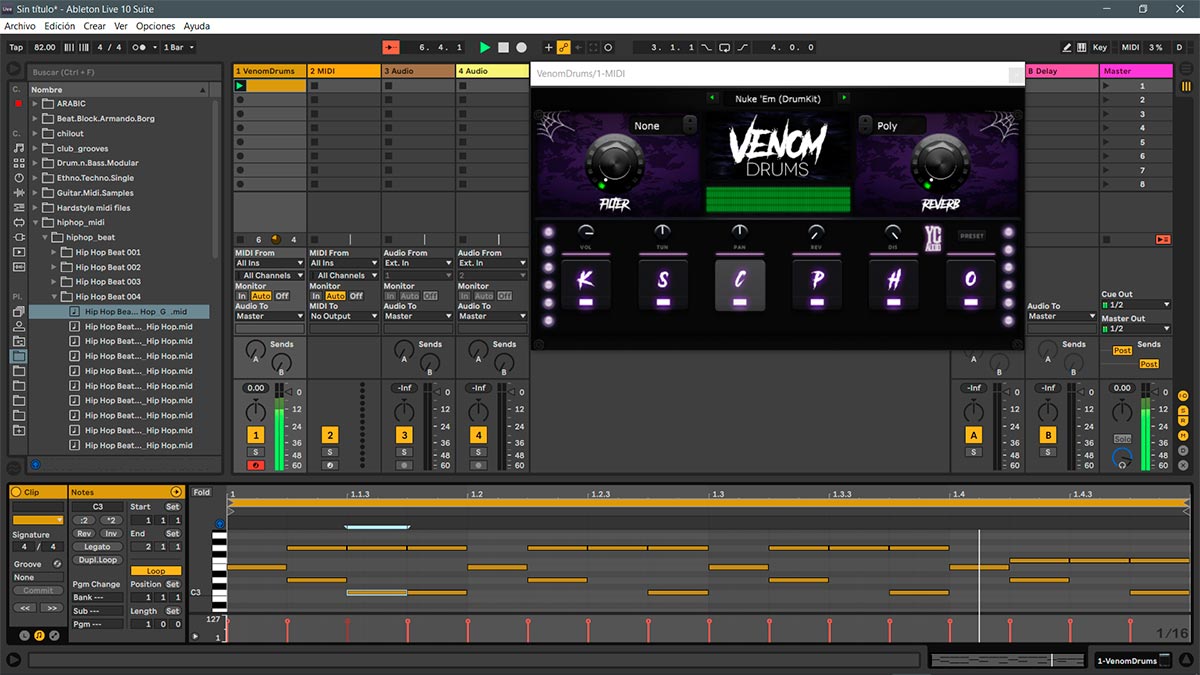Toggle the Follow playback red button
Screen dimensions: 1200x675
[391, 47]
